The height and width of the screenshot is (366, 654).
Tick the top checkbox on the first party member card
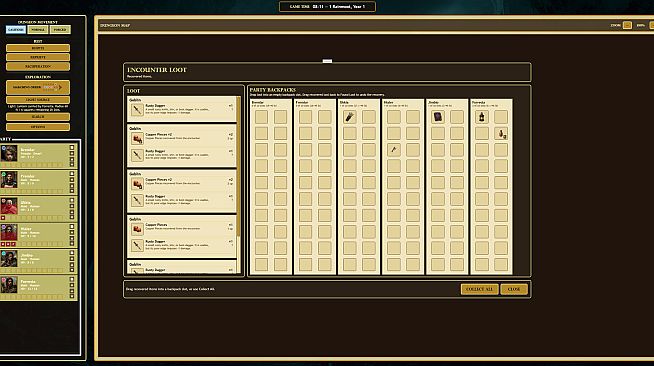click(72, 148)
